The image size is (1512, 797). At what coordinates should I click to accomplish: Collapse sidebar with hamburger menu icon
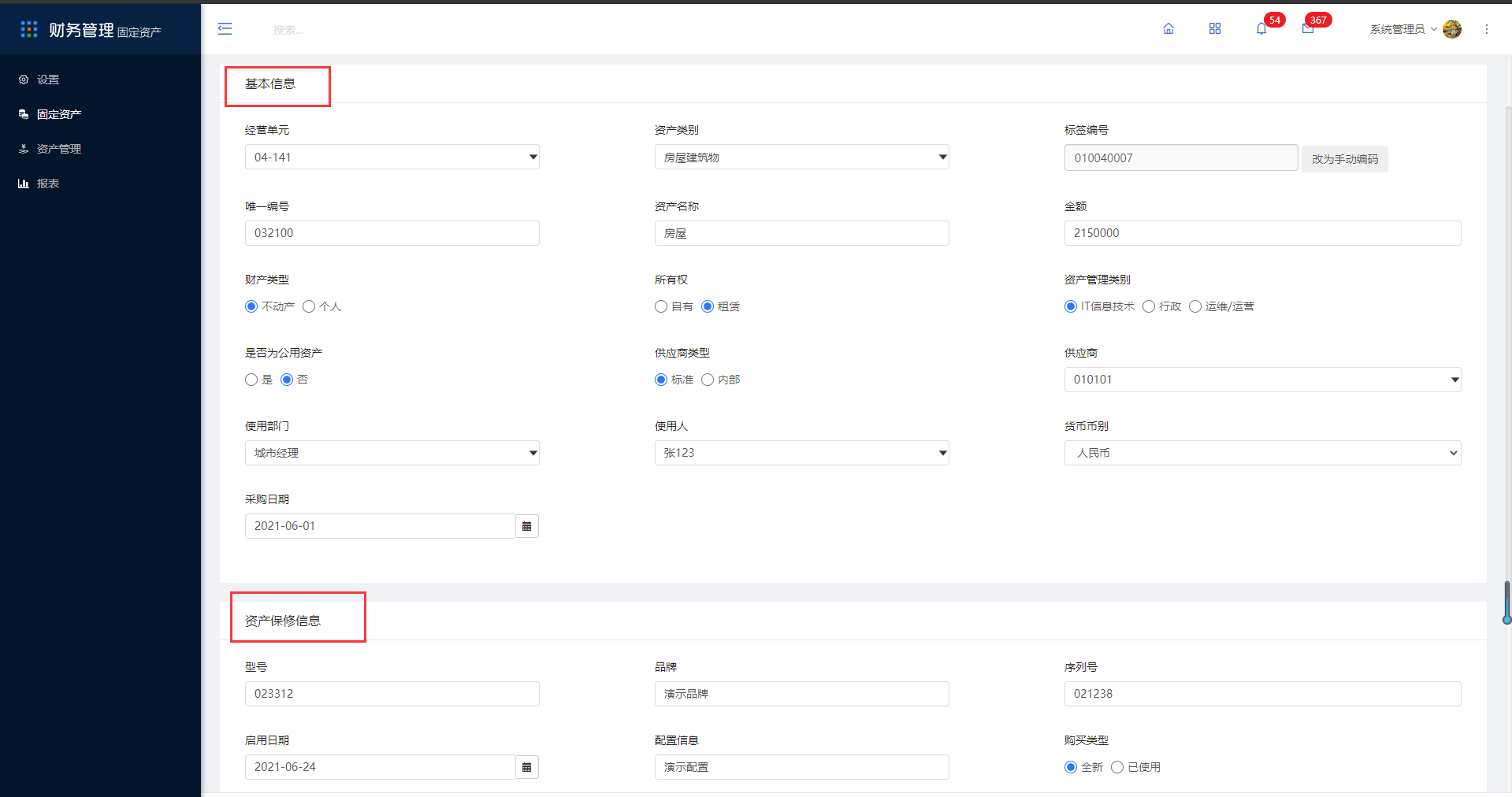tap(225, 29)
